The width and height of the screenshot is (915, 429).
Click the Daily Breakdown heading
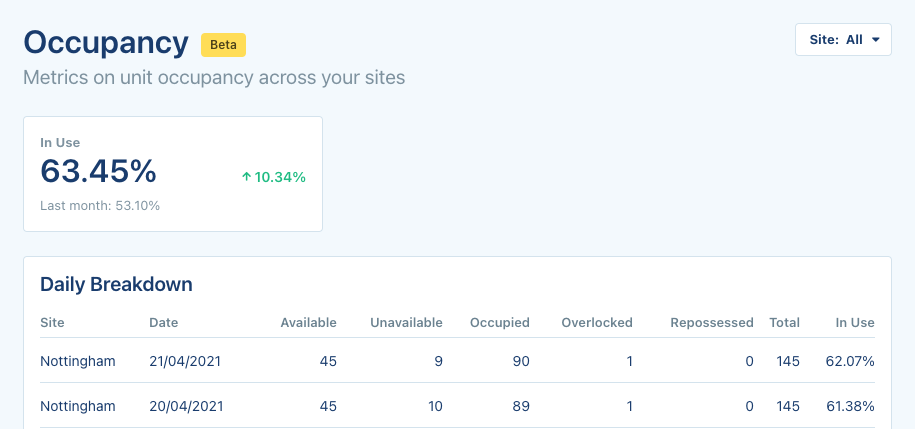[x=116, y=285]
